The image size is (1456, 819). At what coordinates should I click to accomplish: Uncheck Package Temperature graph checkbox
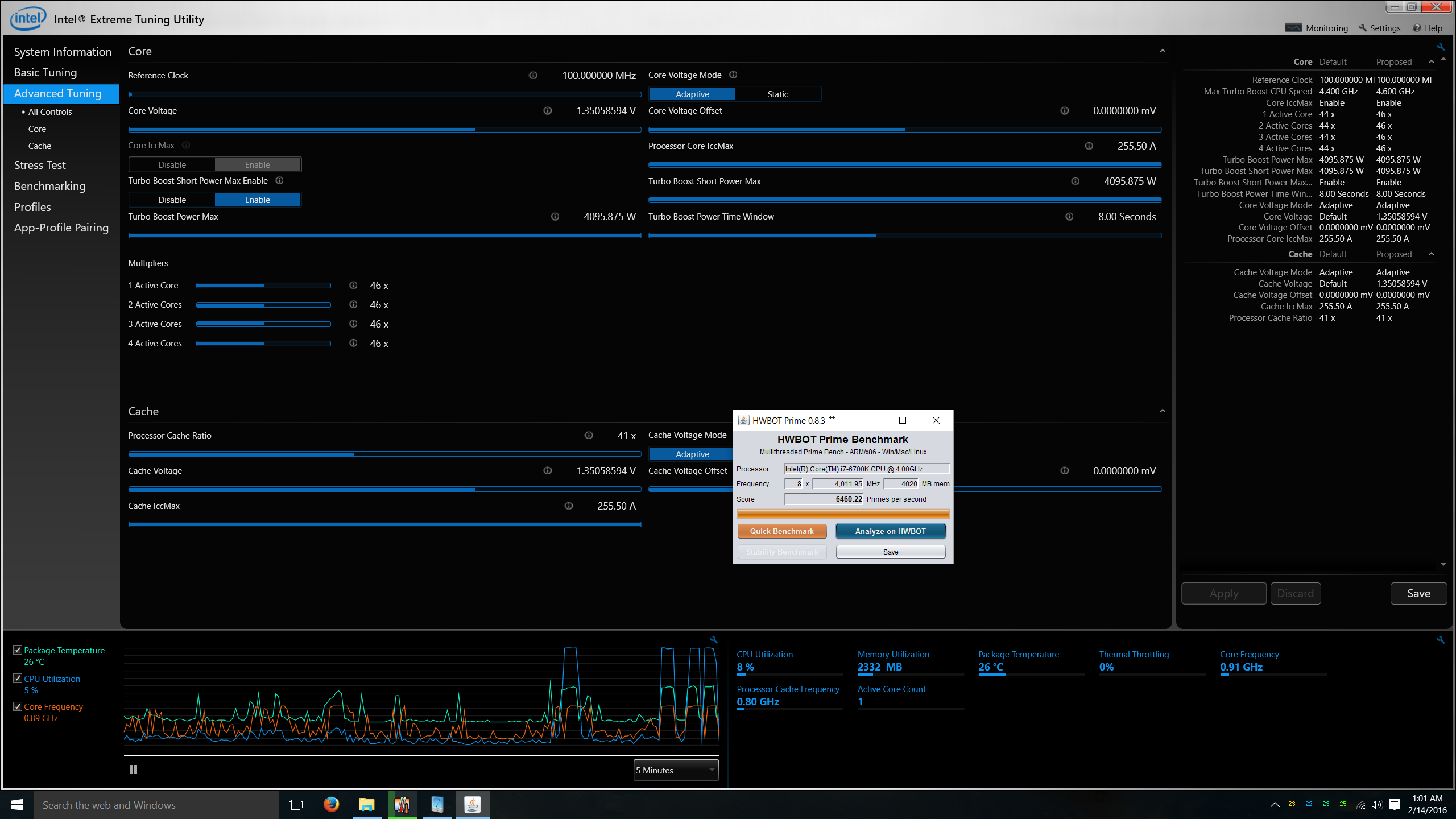pos(18,650)
